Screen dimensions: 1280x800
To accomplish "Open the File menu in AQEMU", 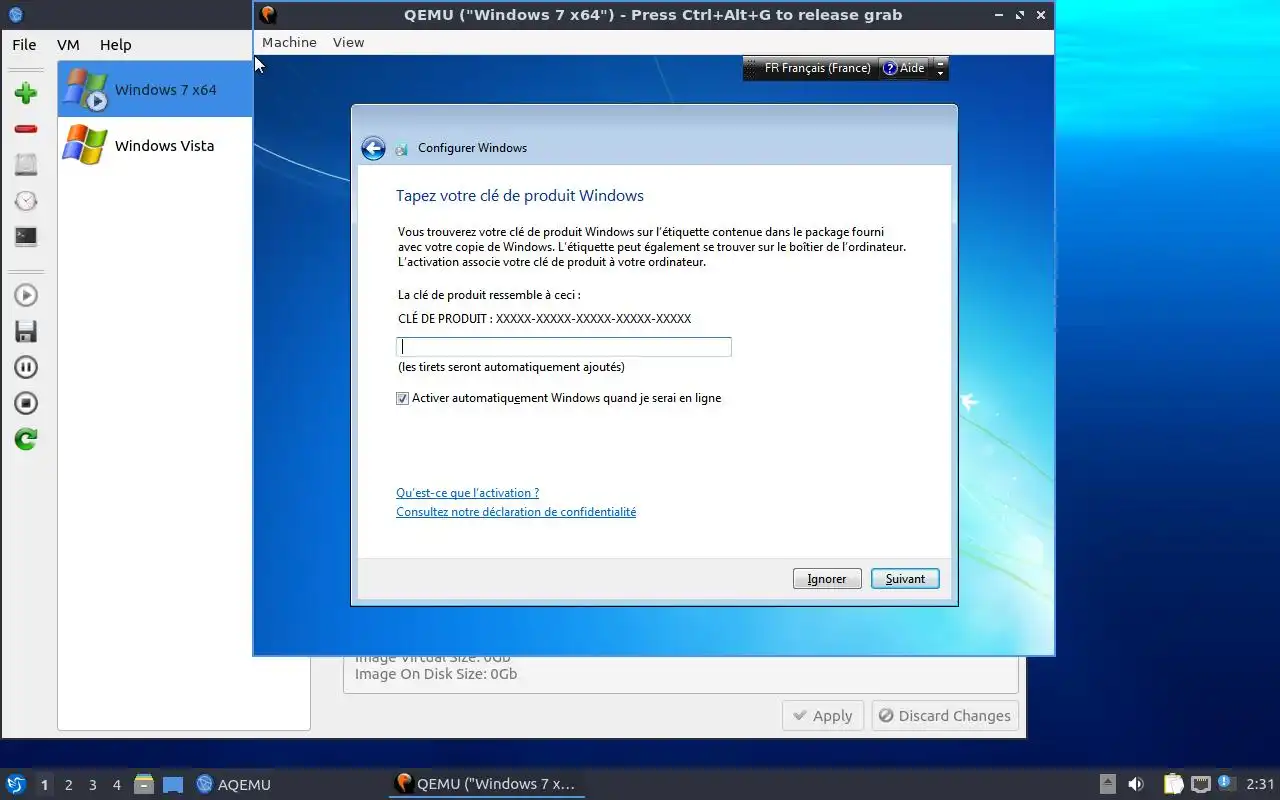I will [24, 44].
